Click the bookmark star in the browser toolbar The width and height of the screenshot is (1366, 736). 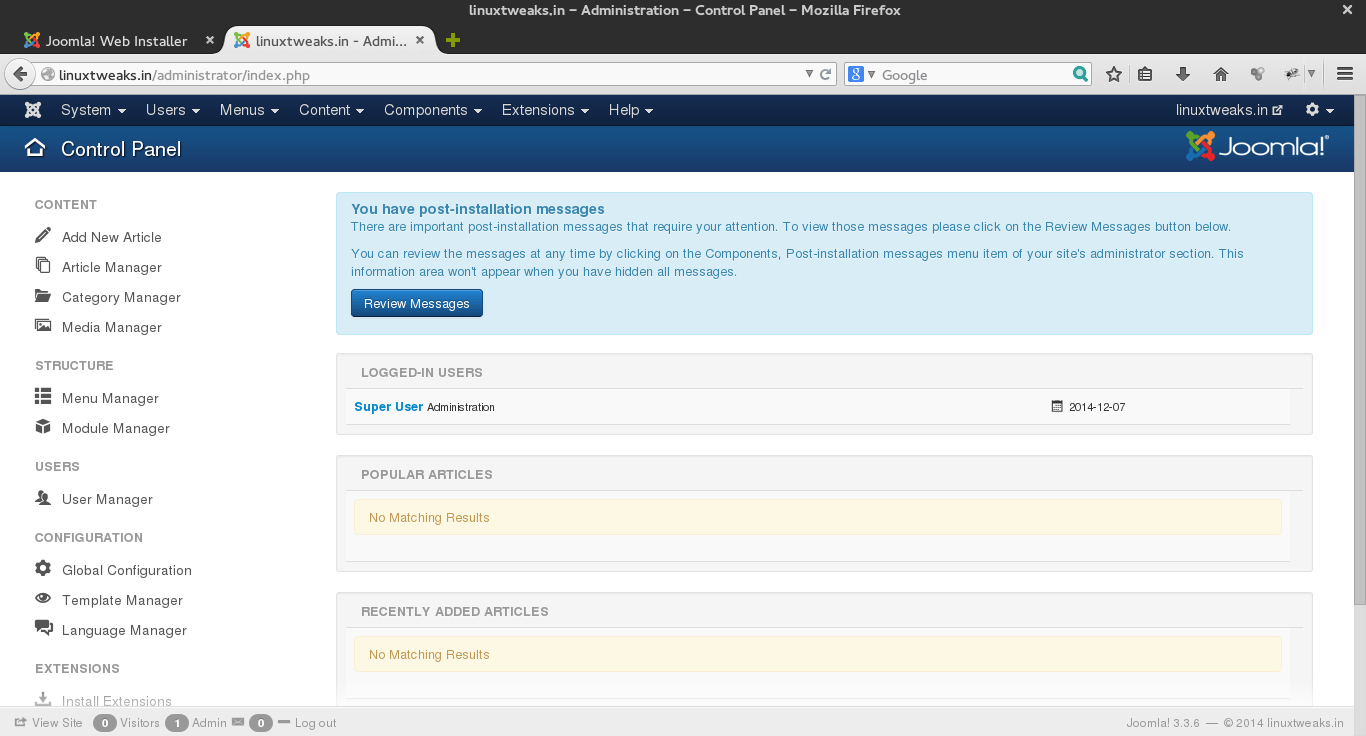[x=1113, y=73]
